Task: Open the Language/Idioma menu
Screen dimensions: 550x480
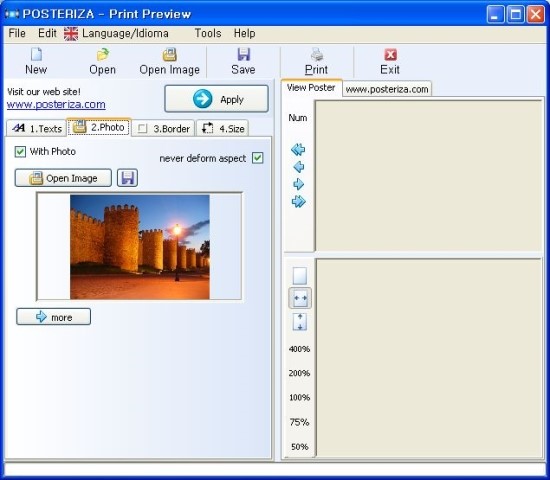Action: coord(116,33)
